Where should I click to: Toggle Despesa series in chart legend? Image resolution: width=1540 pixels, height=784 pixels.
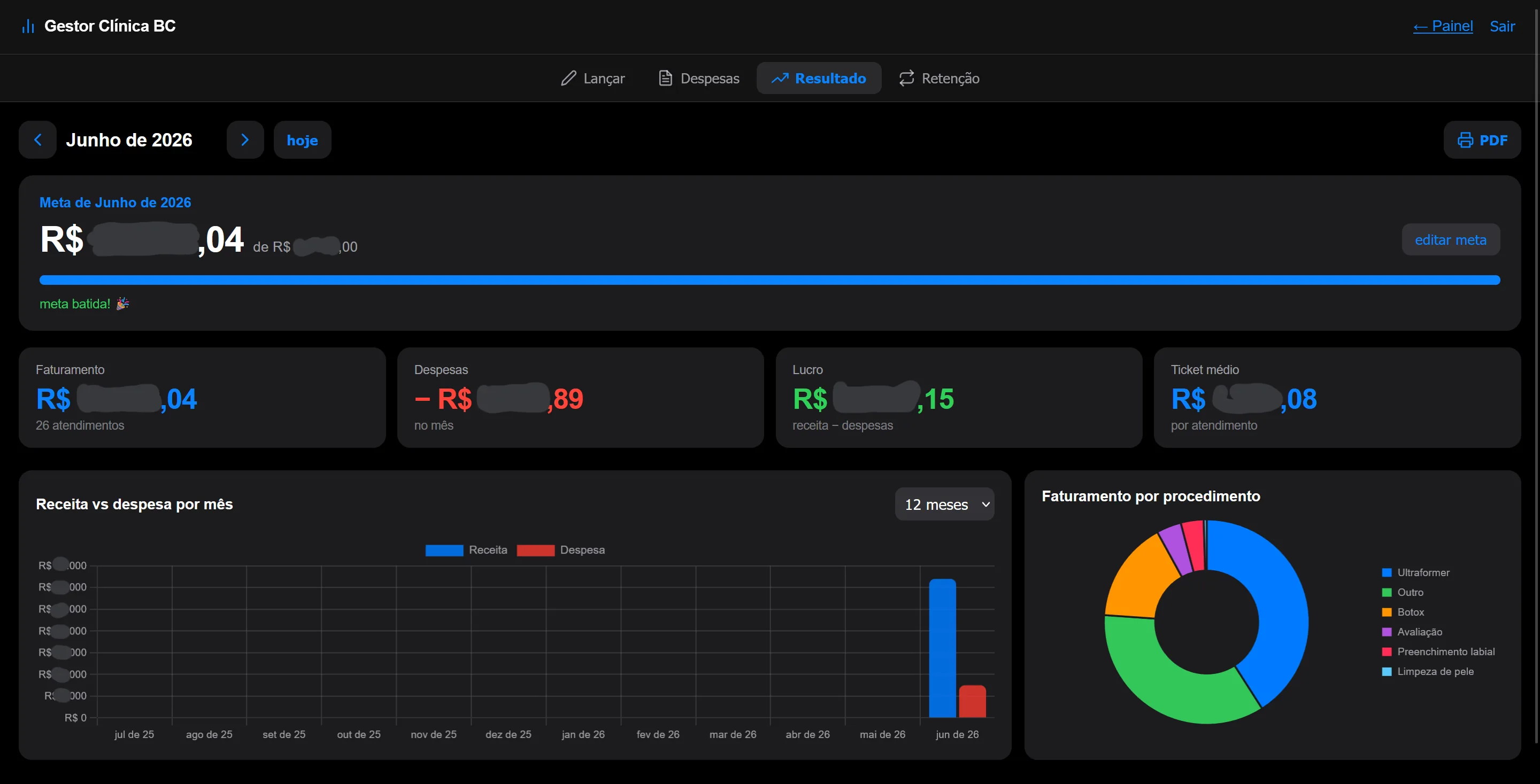click(x=561, y=550)
